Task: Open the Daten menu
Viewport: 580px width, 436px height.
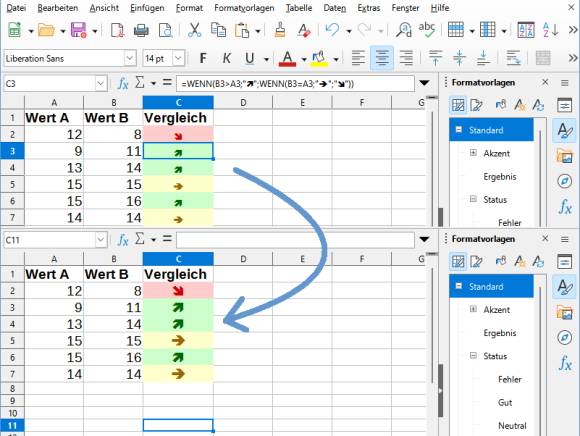Action: (335, 8)
